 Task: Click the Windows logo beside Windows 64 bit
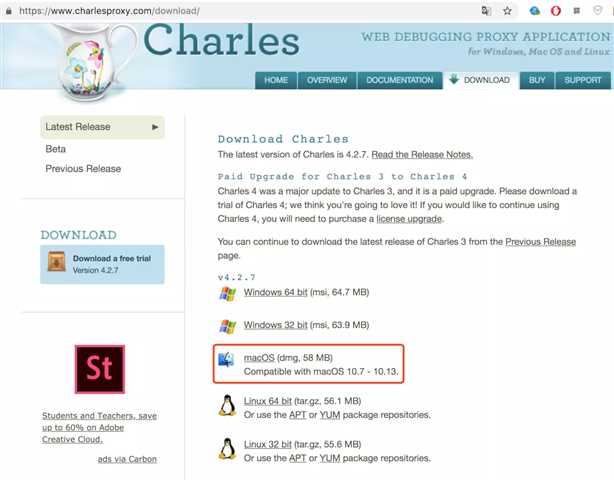pyautogui.click(x=228, y=293)
